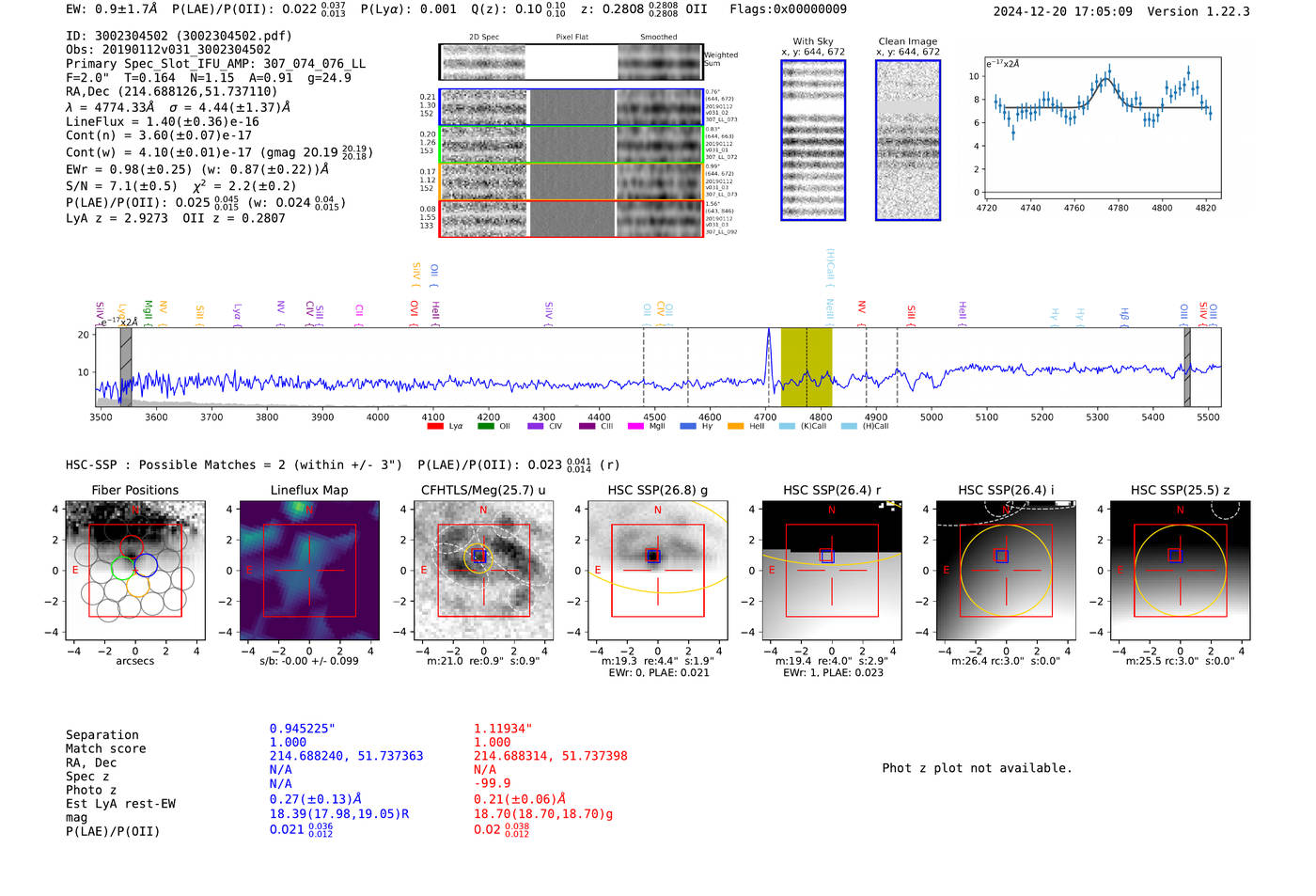This screenshot has width=1316, height=896.
Task: Select the CIV purple legend swatch
Action: click(x=536, y=426)
